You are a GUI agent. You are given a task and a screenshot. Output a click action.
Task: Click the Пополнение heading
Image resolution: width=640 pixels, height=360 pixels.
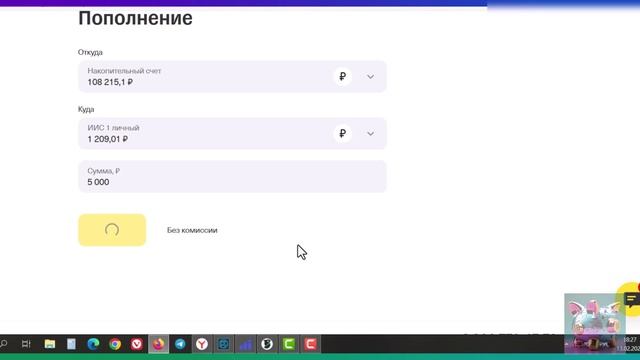click(135, 18)
